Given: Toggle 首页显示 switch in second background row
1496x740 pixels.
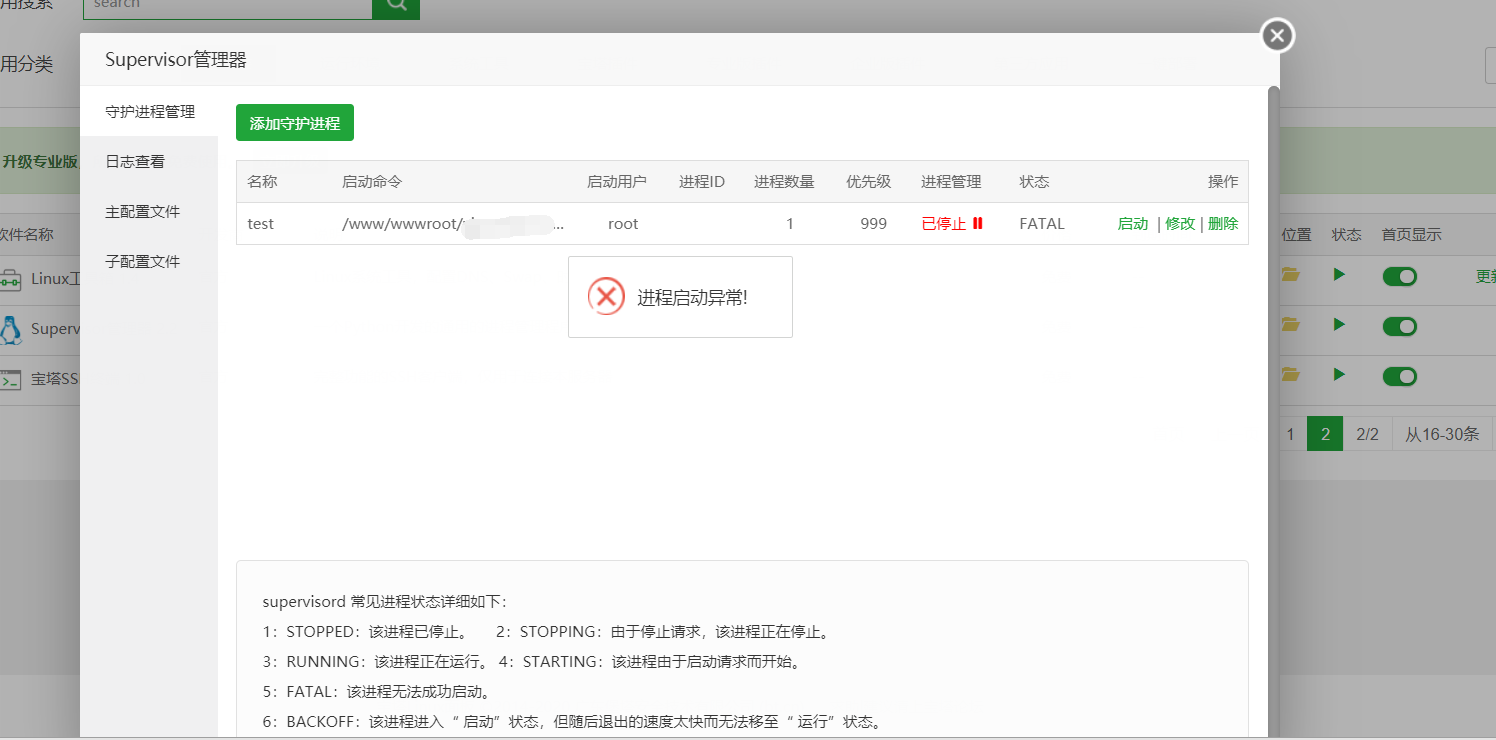Looking at the screenshot, I should [x=1400, y=326].
